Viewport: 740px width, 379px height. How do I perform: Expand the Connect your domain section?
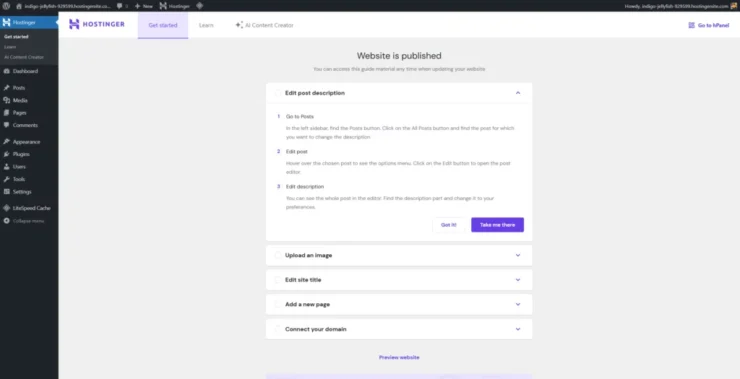[518, 329]
